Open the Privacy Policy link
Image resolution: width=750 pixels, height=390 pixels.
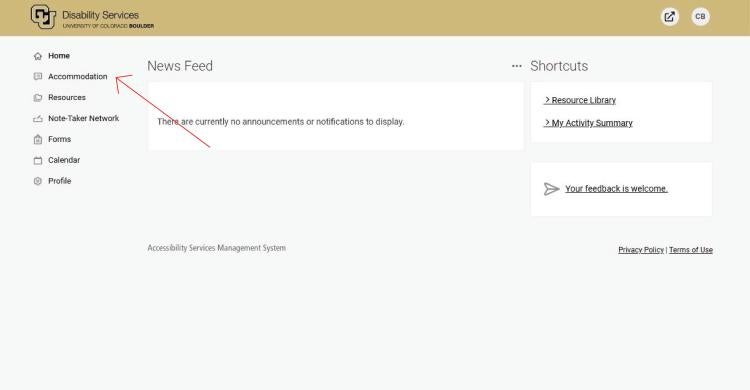pyautogui.click(x=641, y=250)
